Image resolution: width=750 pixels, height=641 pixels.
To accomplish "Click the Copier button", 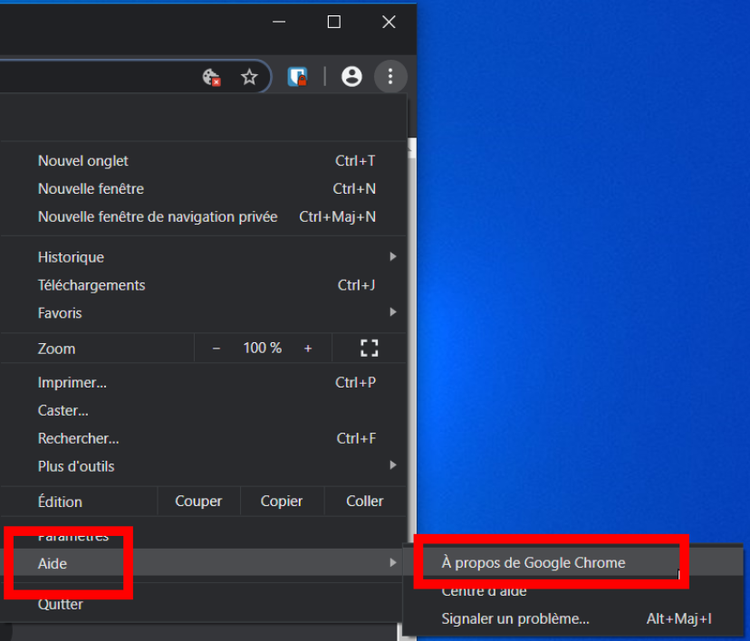I will pyautogui.click(x=282, y=501).
